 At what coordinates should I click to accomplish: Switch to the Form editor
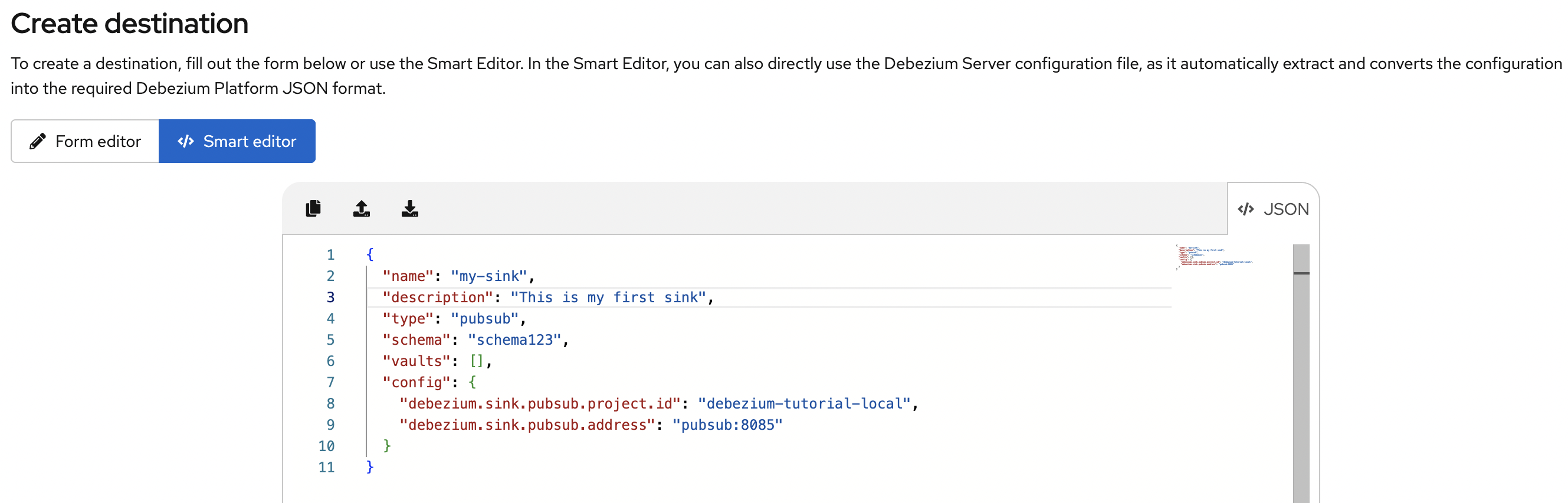point(85,141)
